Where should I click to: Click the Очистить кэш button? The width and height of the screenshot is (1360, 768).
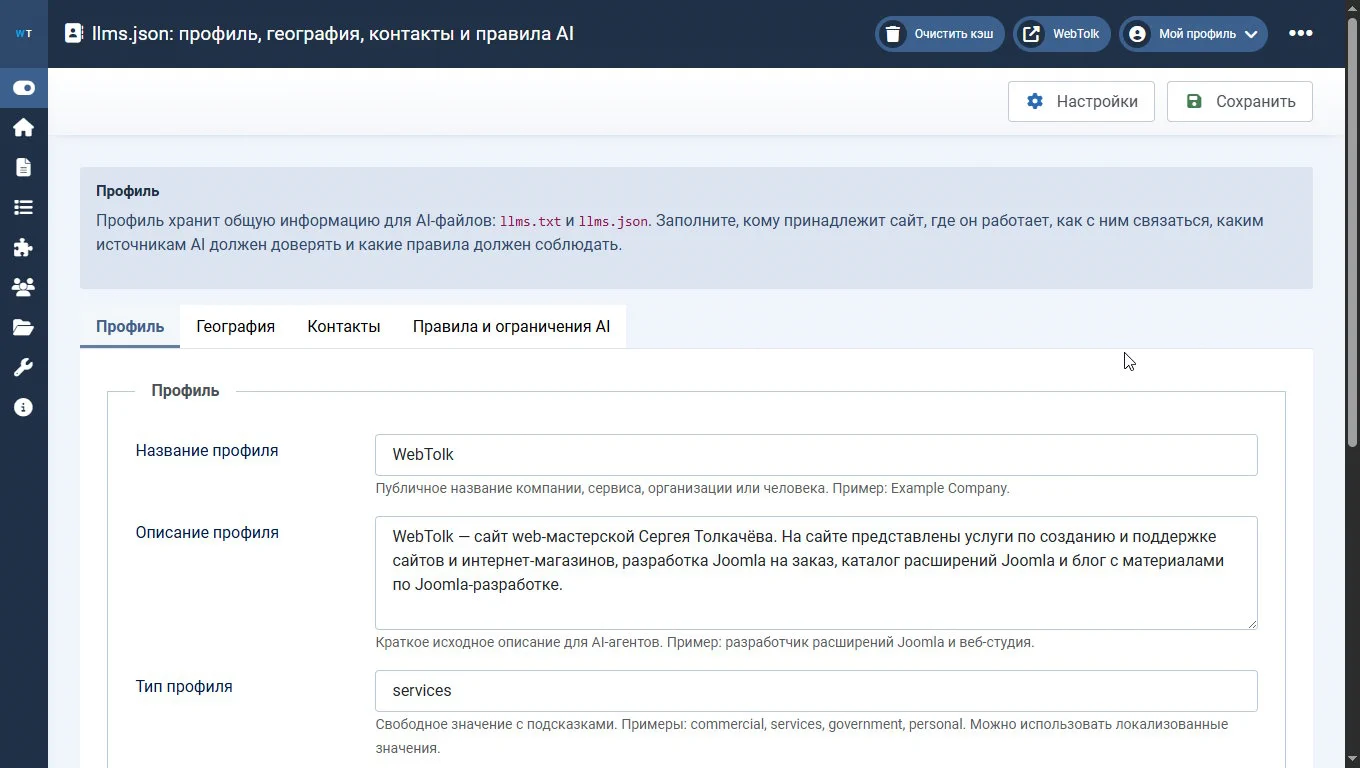pos(940,34)
